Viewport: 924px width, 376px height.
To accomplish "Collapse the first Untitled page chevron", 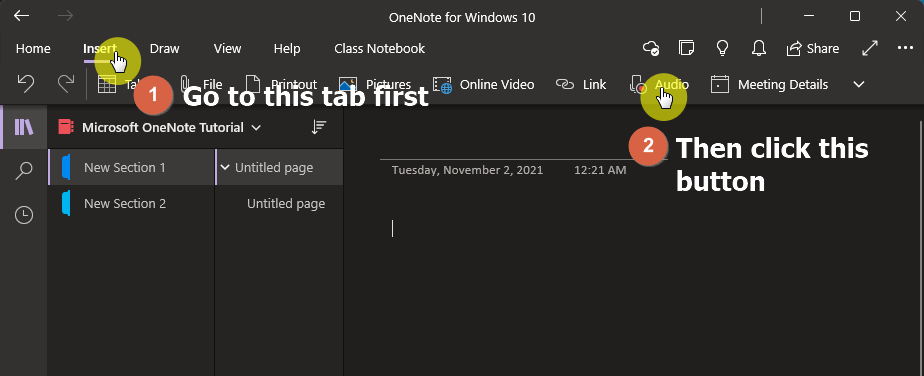I will (x=225, y=167).
